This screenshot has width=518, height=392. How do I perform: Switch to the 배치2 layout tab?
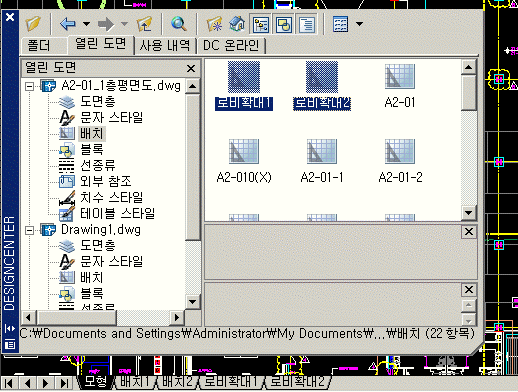178,382
